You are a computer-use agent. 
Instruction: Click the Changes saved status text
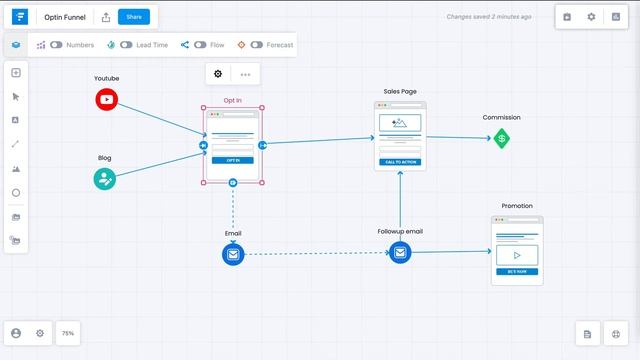click(489, 17)
